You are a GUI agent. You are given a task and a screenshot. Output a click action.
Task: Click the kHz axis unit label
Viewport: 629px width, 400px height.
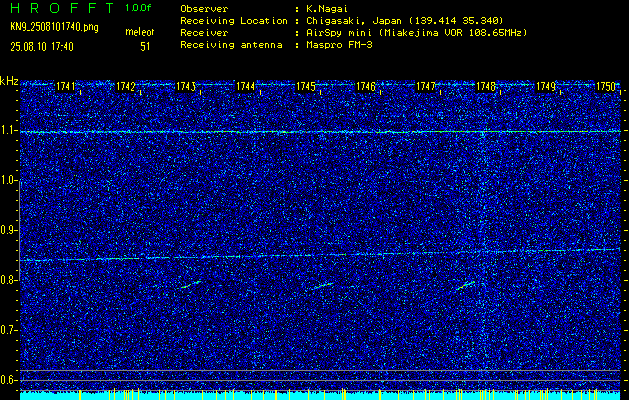point(9,81)
